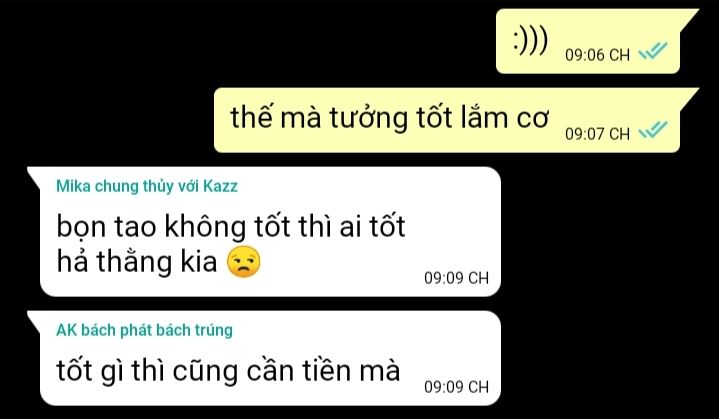Click 09:09 CH timestamp on AK's message
This screenshot has height=419, width=719.
point(456,387)
